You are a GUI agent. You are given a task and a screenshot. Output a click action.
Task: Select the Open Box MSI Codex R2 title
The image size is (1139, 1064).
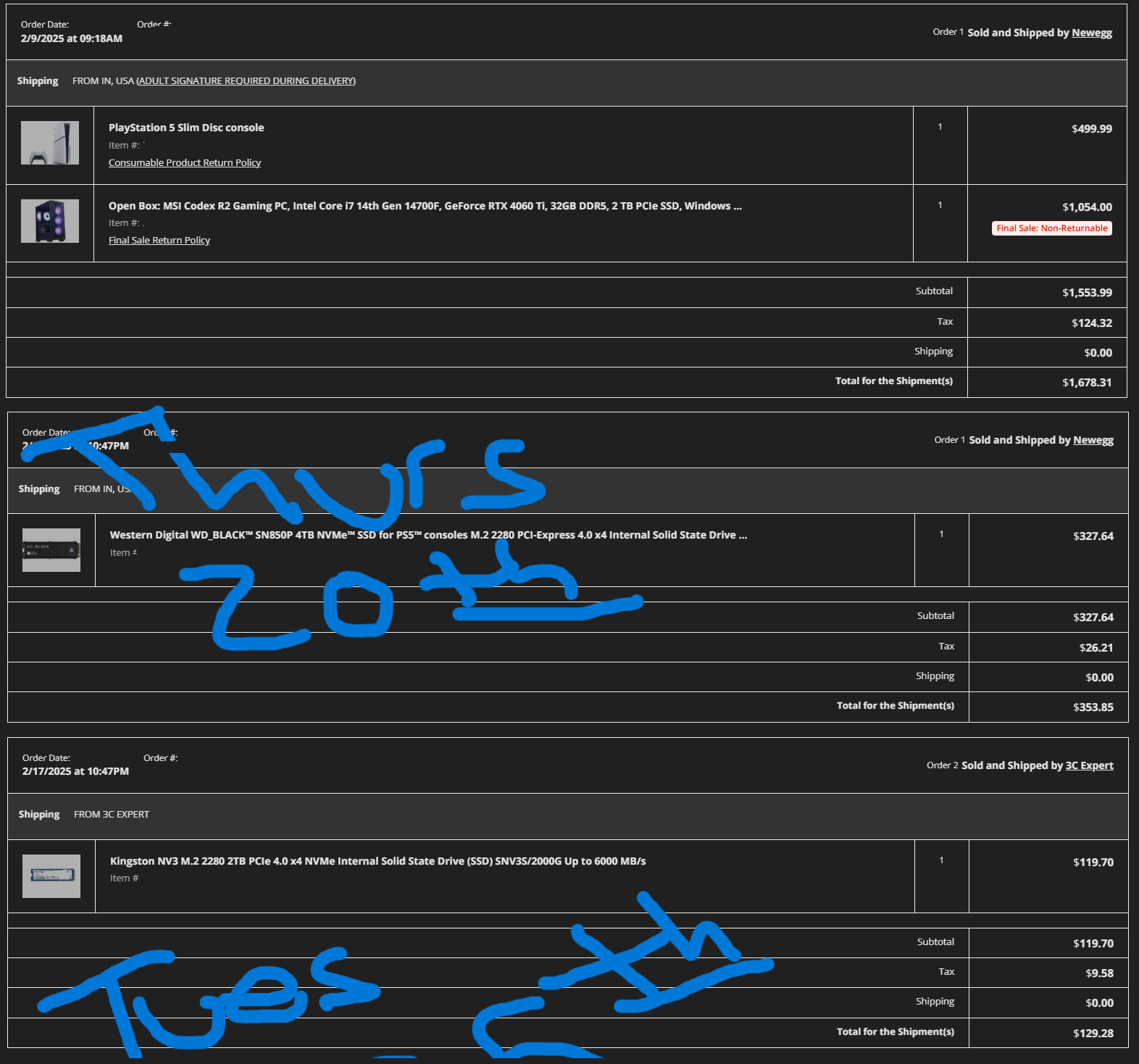tap(425, 206)
